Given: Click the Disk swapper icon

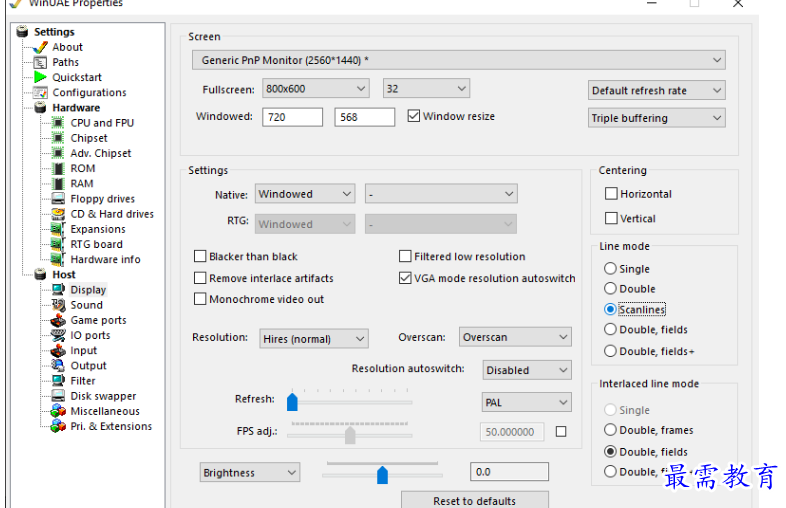Looking at the screenshot, I should click(58, 396).
